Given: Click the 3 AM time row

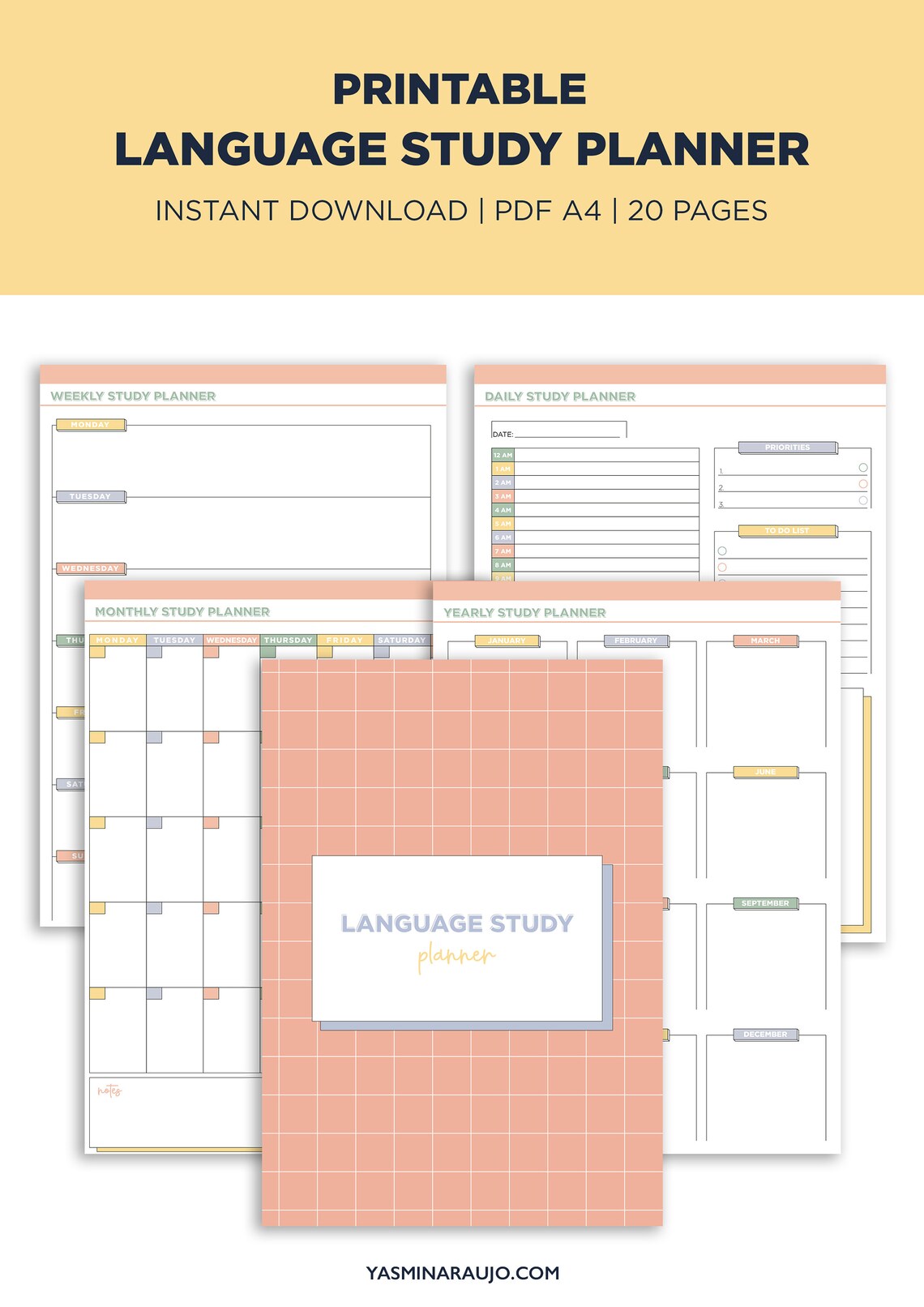Looking at the screenshot, I should pos(595,496).
